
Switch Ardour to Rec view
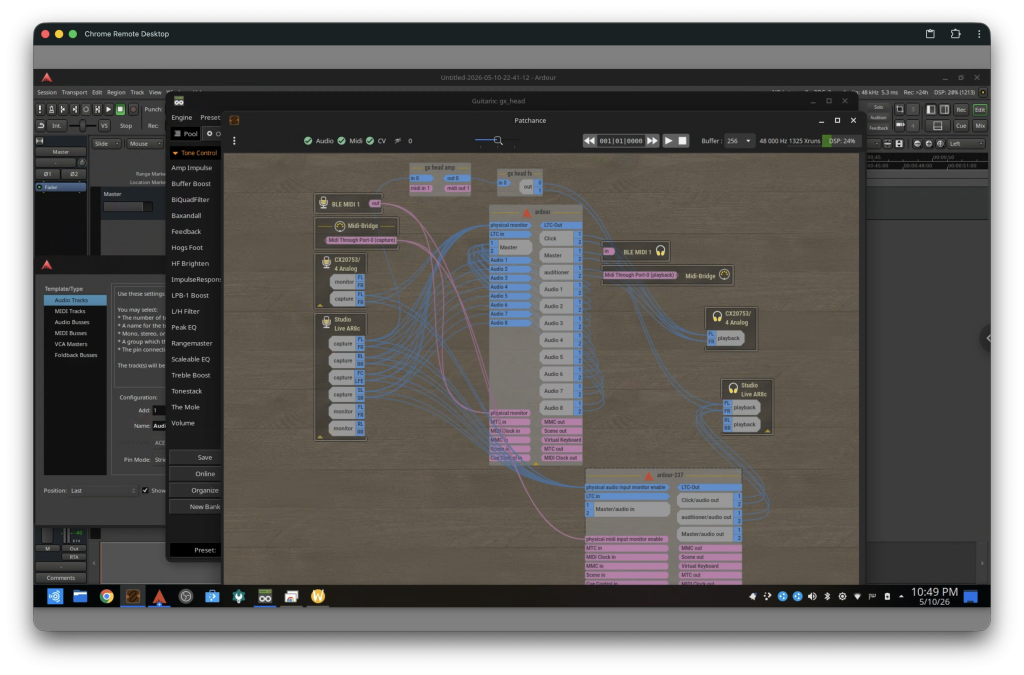coord(961,110)
